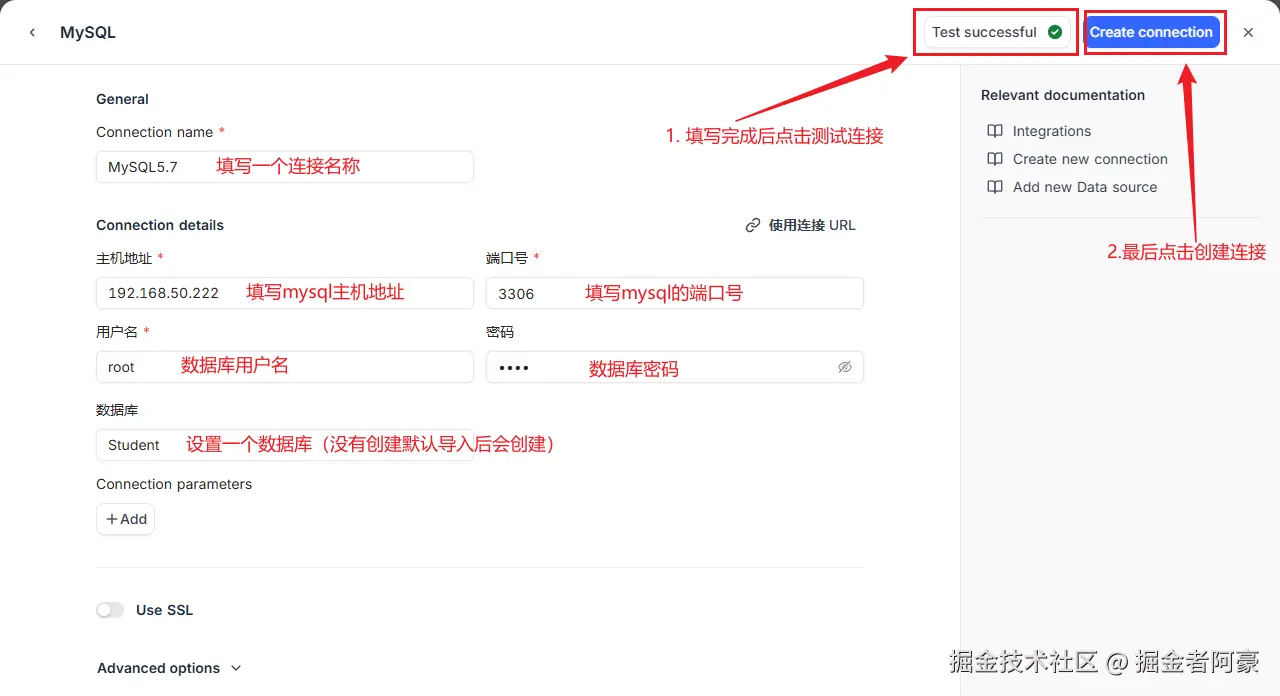1280x696 pixels.
Task: Click the 密码 field label
Action: [x=500, y=332]
